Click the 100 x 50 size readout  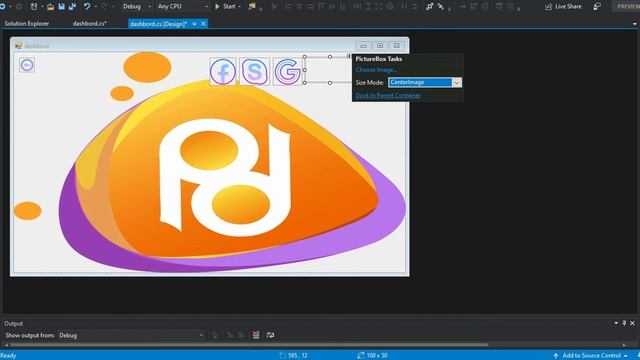pyautogui.click(x=373, y=356)
